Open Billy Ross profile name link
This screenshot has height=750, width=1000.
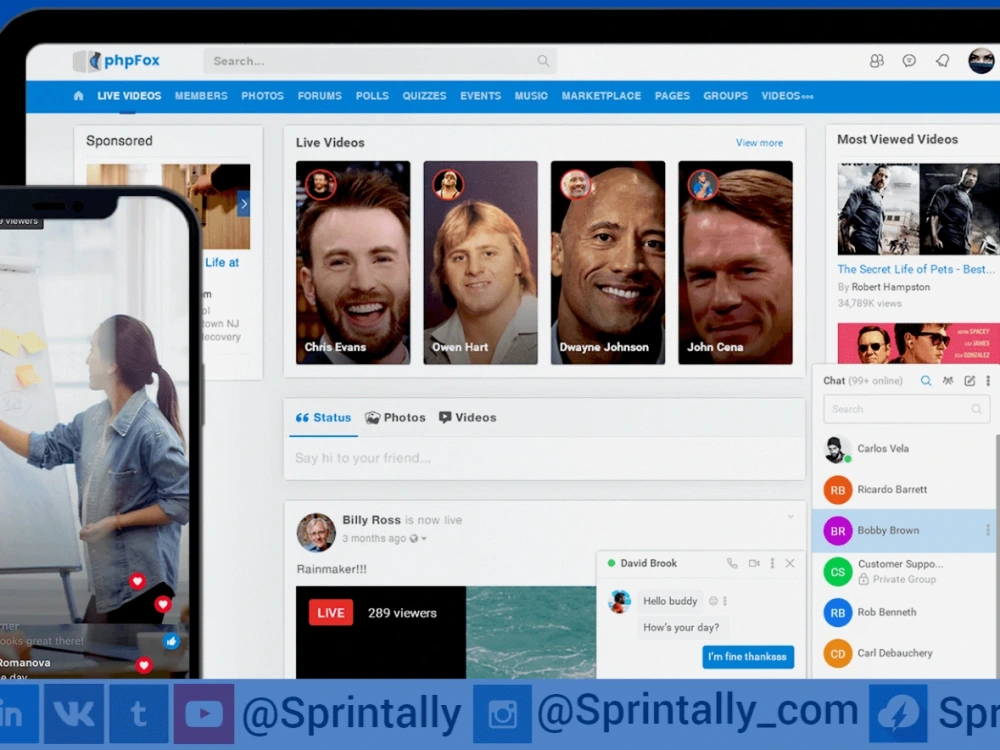click(x=371, y=520)
